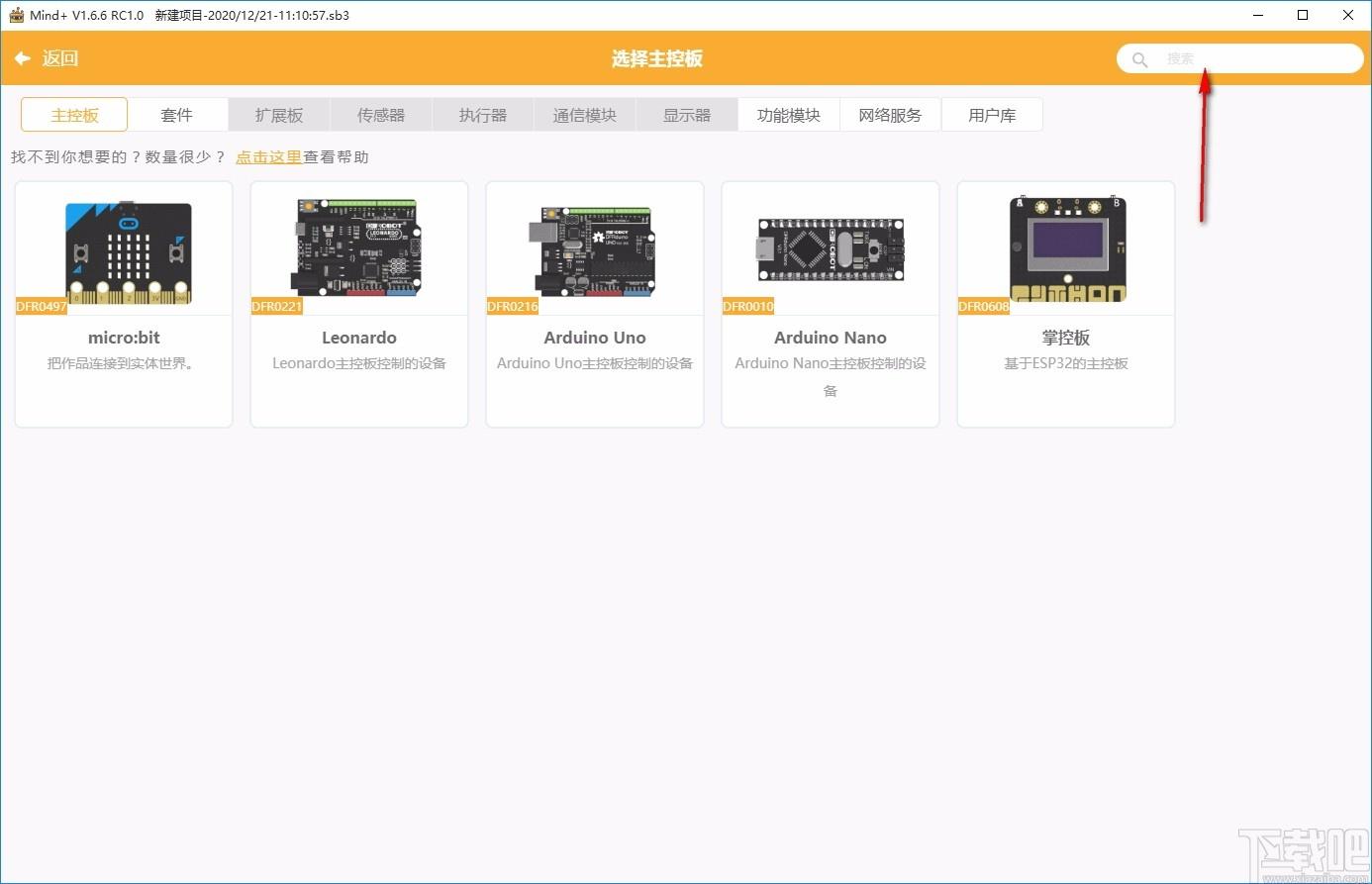Select the Leonardo board image

click(x=358, y=247)
